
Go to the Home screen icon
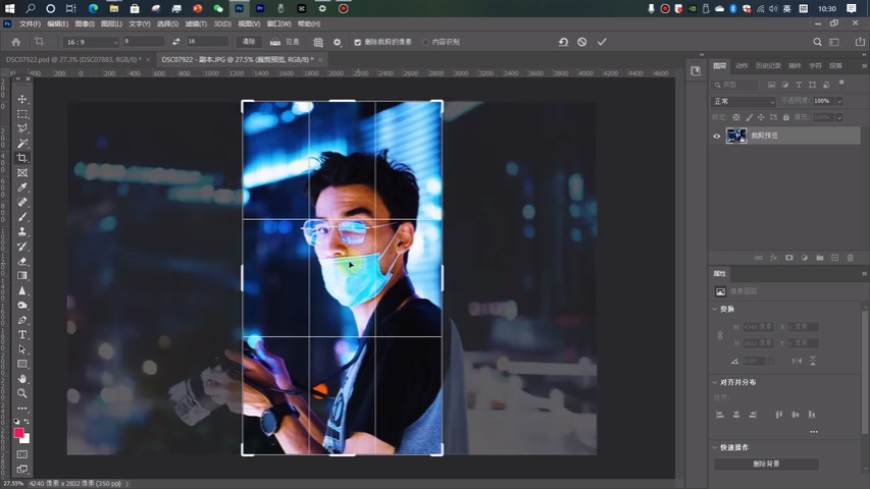(x=16, y=42)
